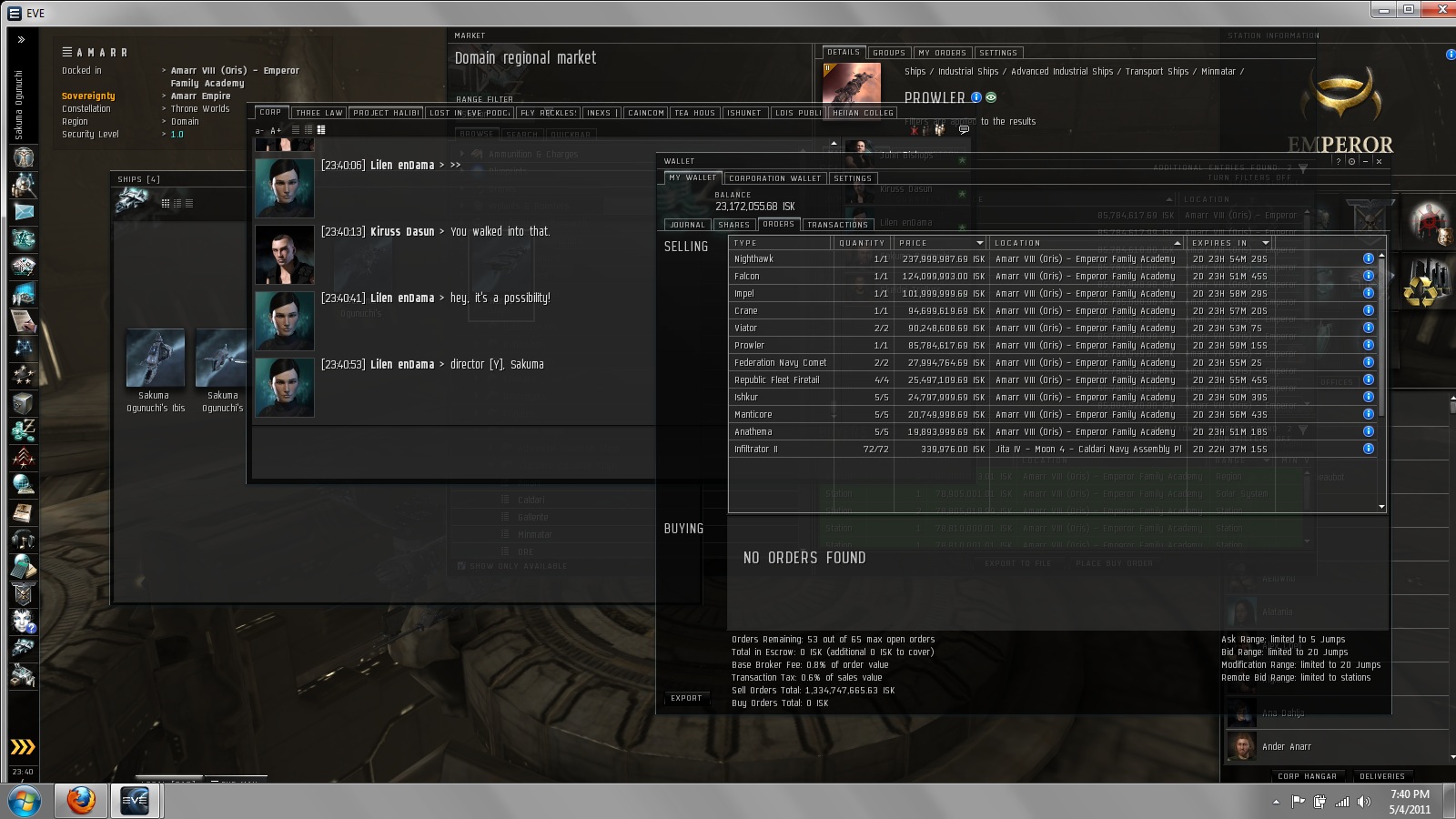This screenshot has height=819, width=1456.
Task: Open the in-game browser globe icon
Action: (24, 483)
